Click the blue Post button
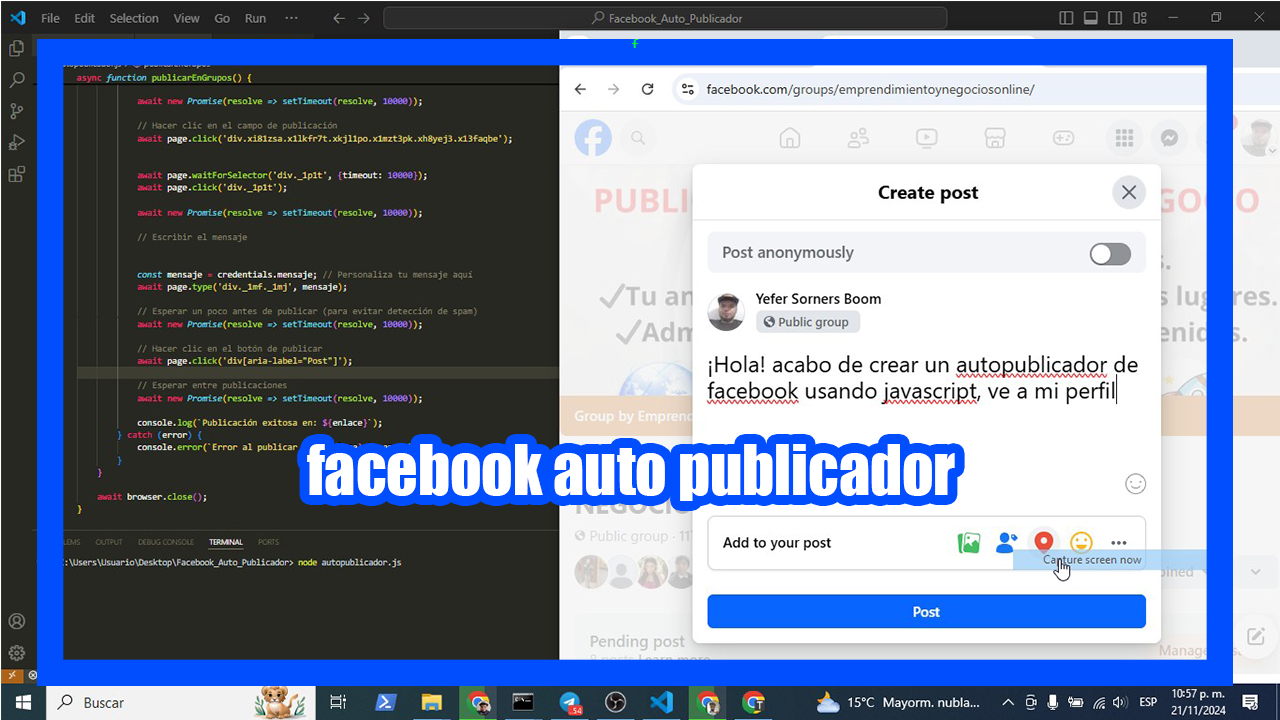 click(926, 612)
